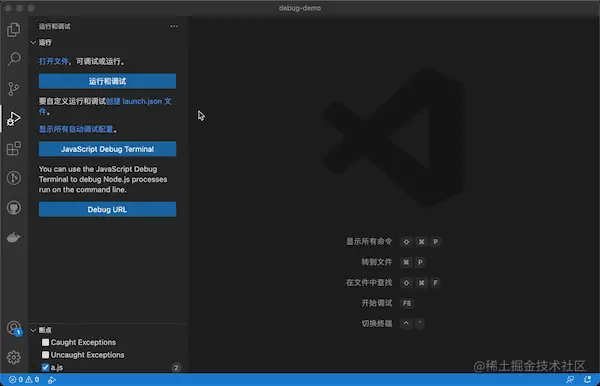Enable Caught Exceptions breakpoint checkbox

coord(46,342)
